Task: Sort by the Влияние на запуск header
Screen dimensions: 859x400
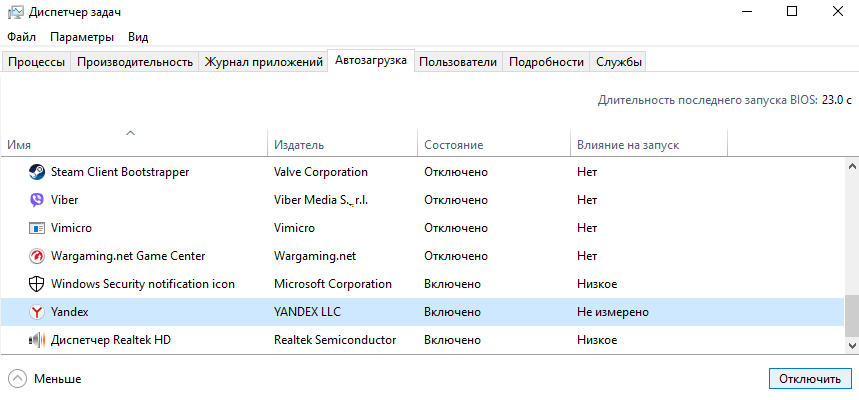Action: pyautogui.click(x=627, y=145)
